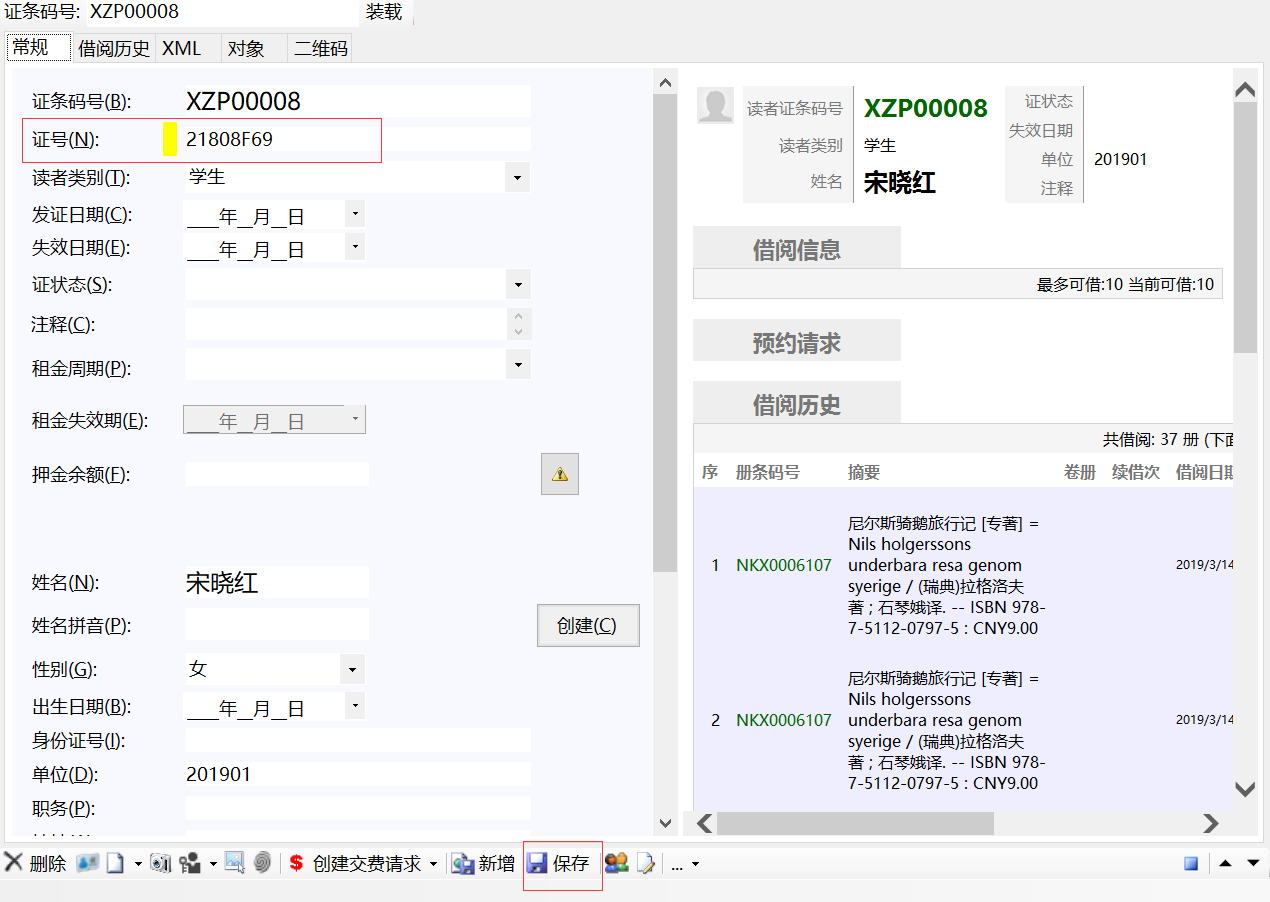
Task: Click the 证条码号(B) form field
Action: coord(357,101)
